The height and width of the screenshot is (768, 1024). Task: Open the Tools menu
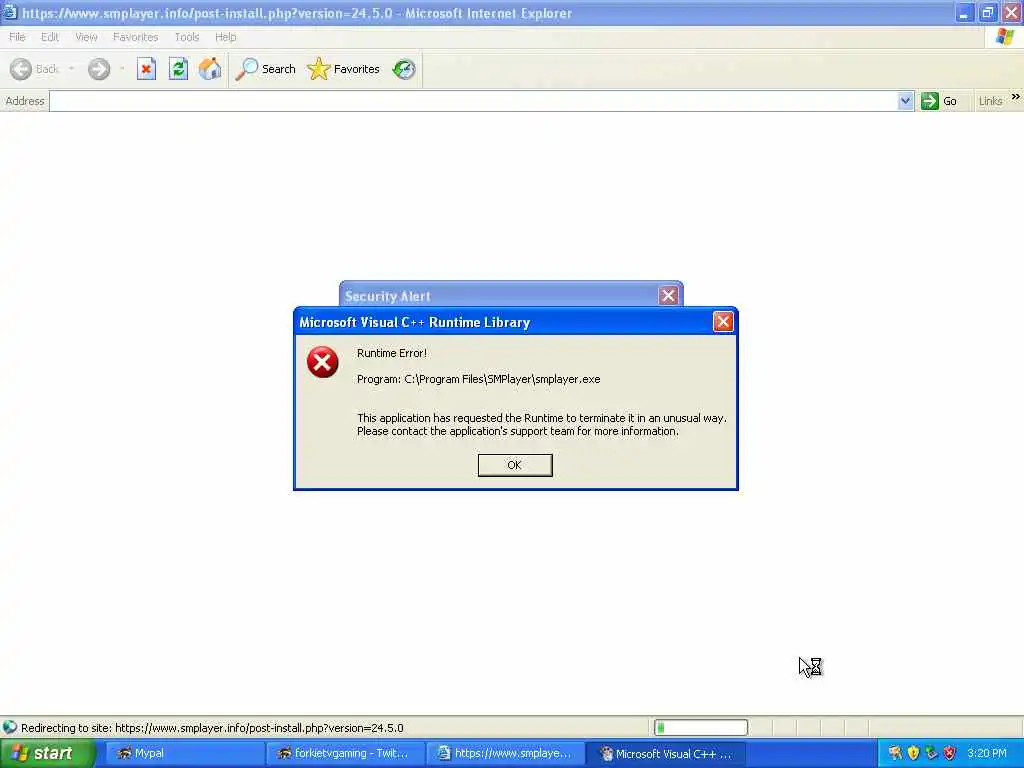[187, 37]
